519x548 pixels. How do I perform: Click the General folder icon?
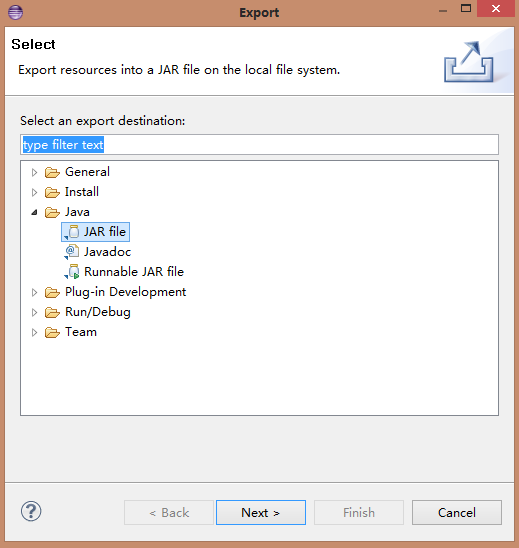(x=52, y=172)
